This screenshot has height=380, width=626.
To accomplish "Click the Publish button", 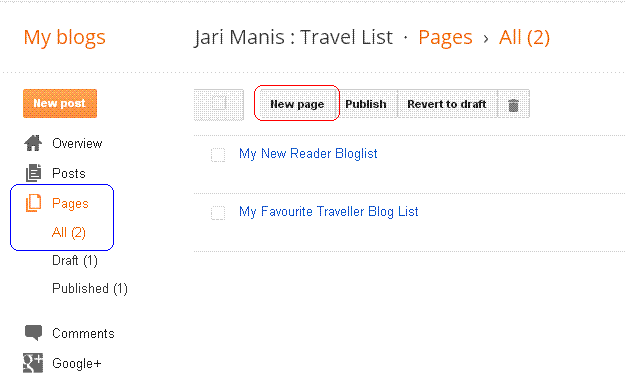I will click(x=366, y=104).
